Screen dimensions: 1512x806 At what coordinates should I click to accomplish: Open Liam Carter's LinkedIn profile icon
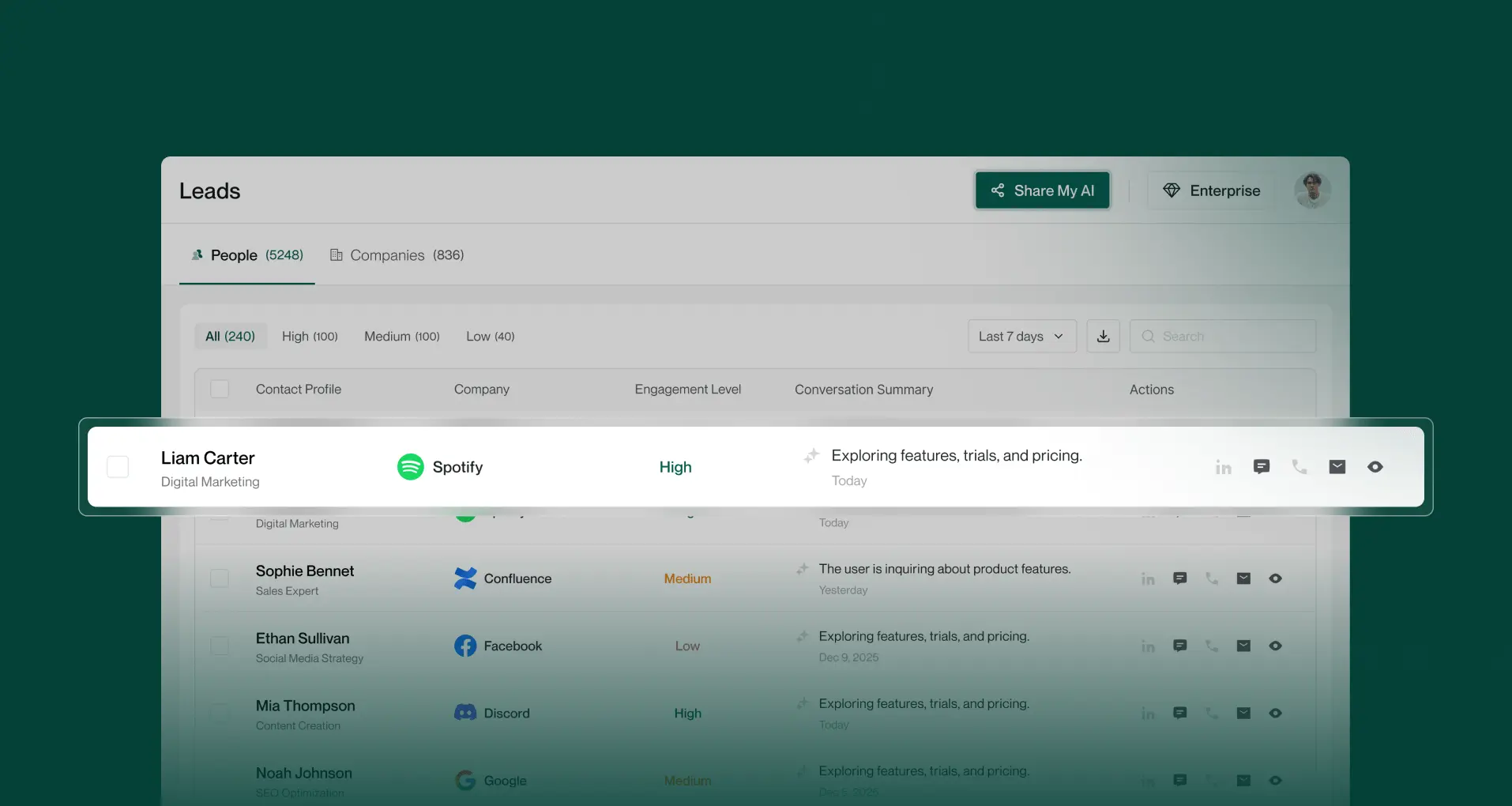click(1223, 467)
